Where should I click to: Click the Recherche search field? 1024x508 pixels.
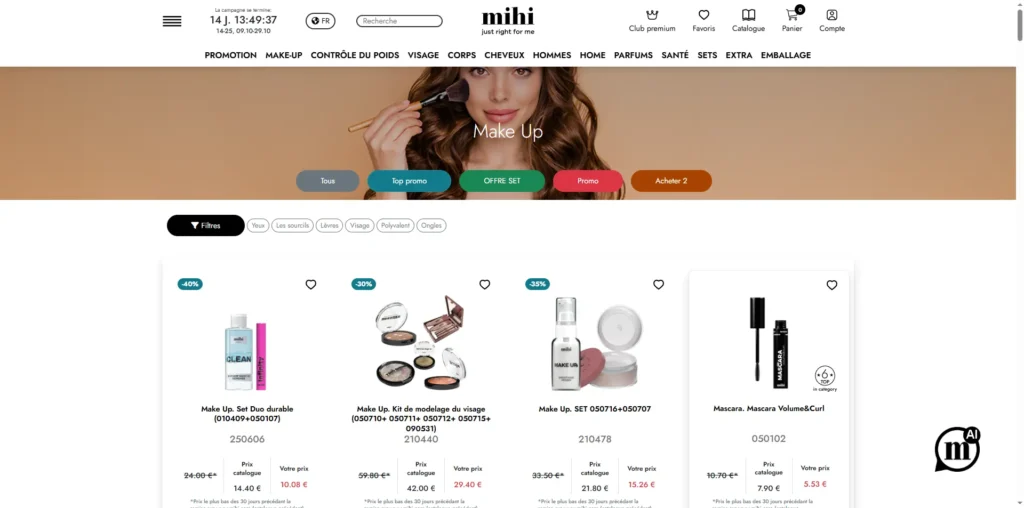[x=399, y=21]
